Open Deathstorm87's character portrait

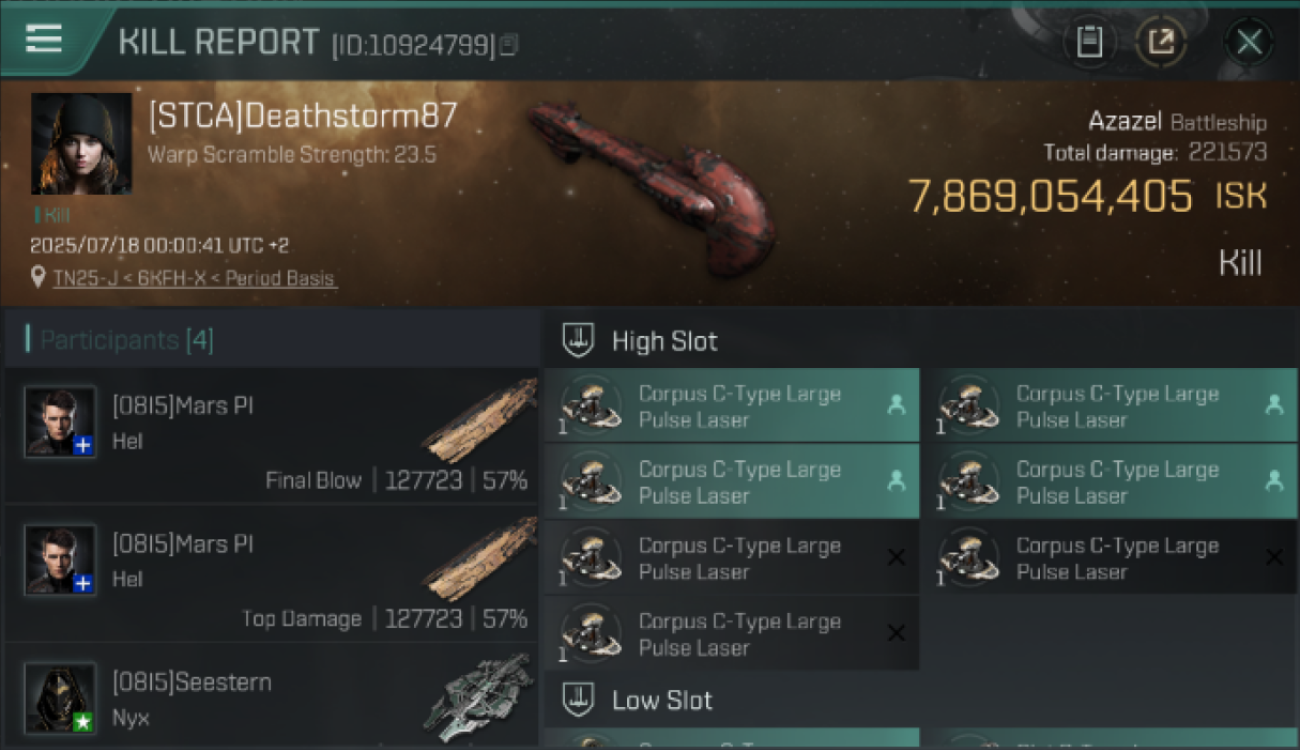(x=81, y=144)
